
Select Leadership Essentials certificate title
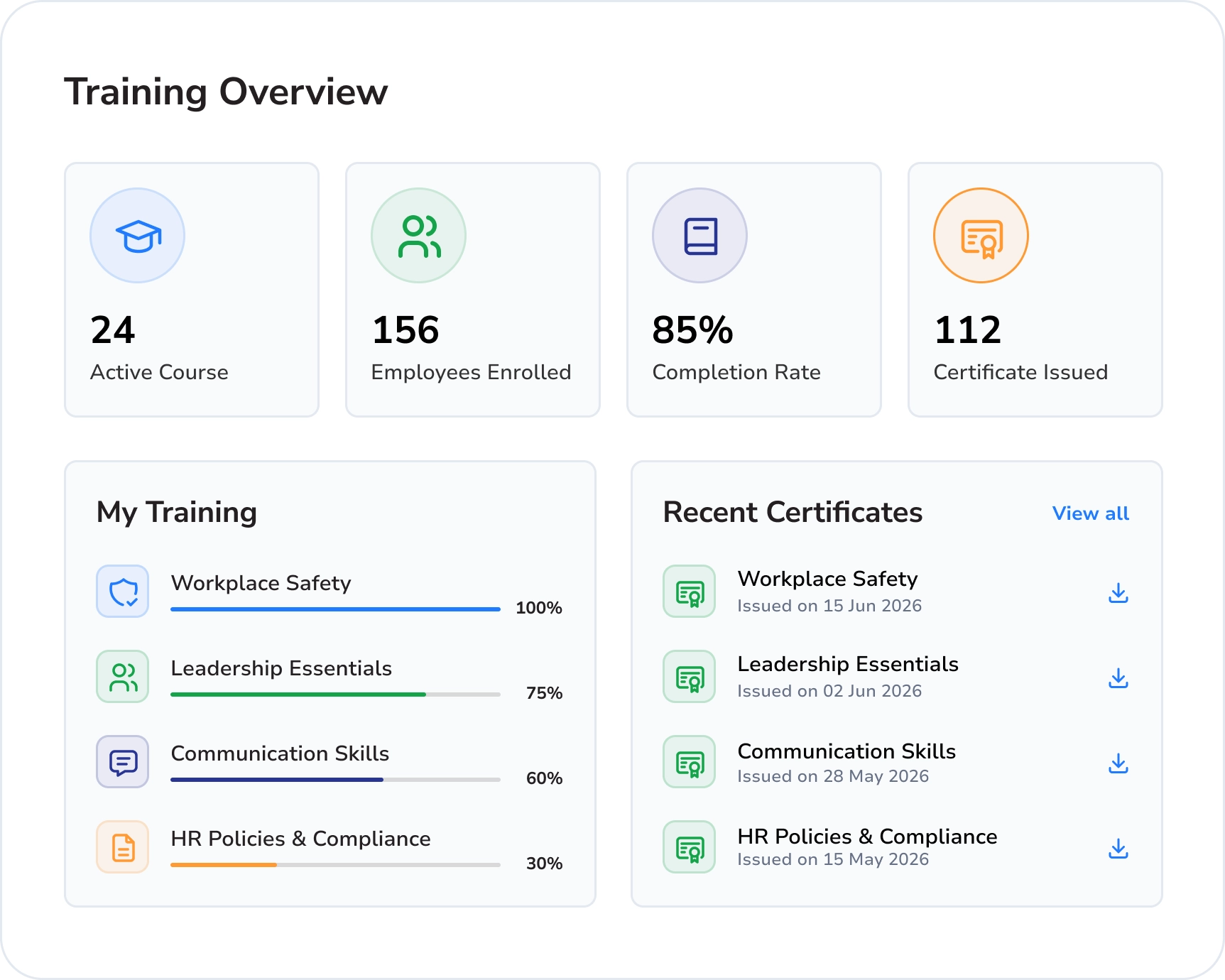[849, 664]
